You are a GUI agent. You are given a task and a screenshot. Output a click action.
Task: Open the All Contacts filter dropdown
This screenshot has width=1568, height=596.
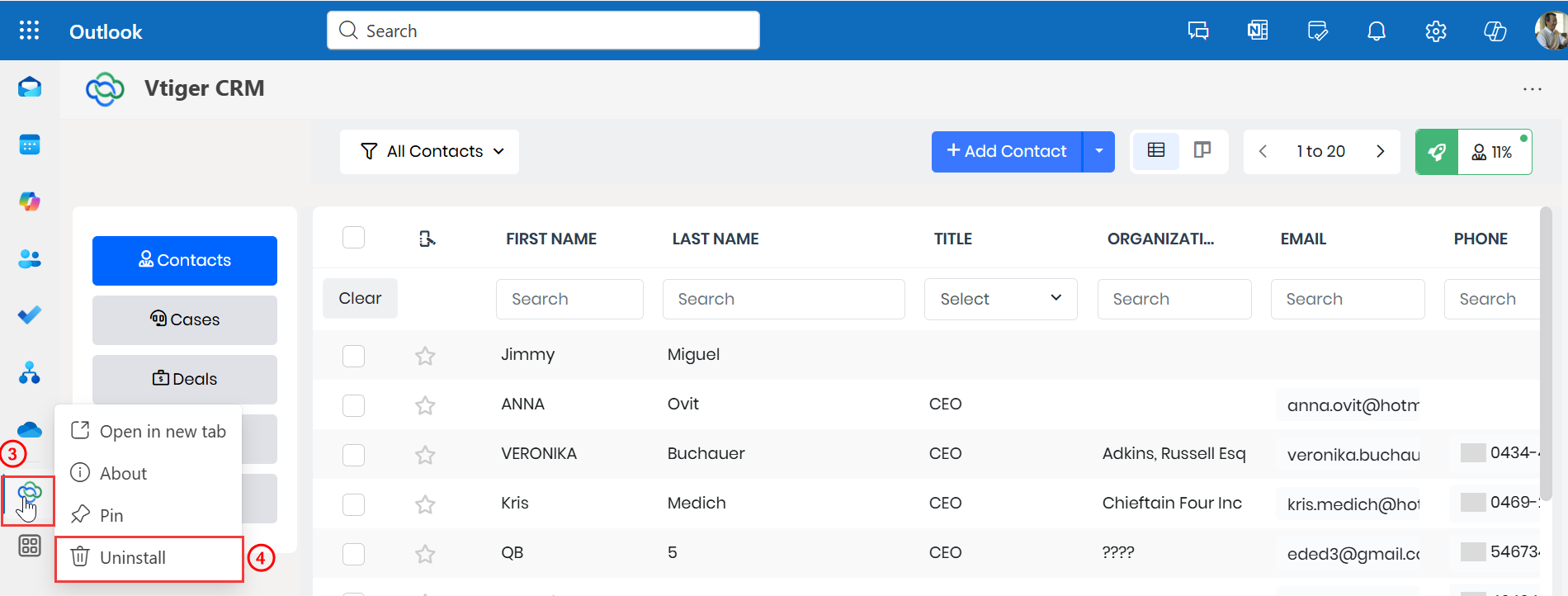[430, 151]
